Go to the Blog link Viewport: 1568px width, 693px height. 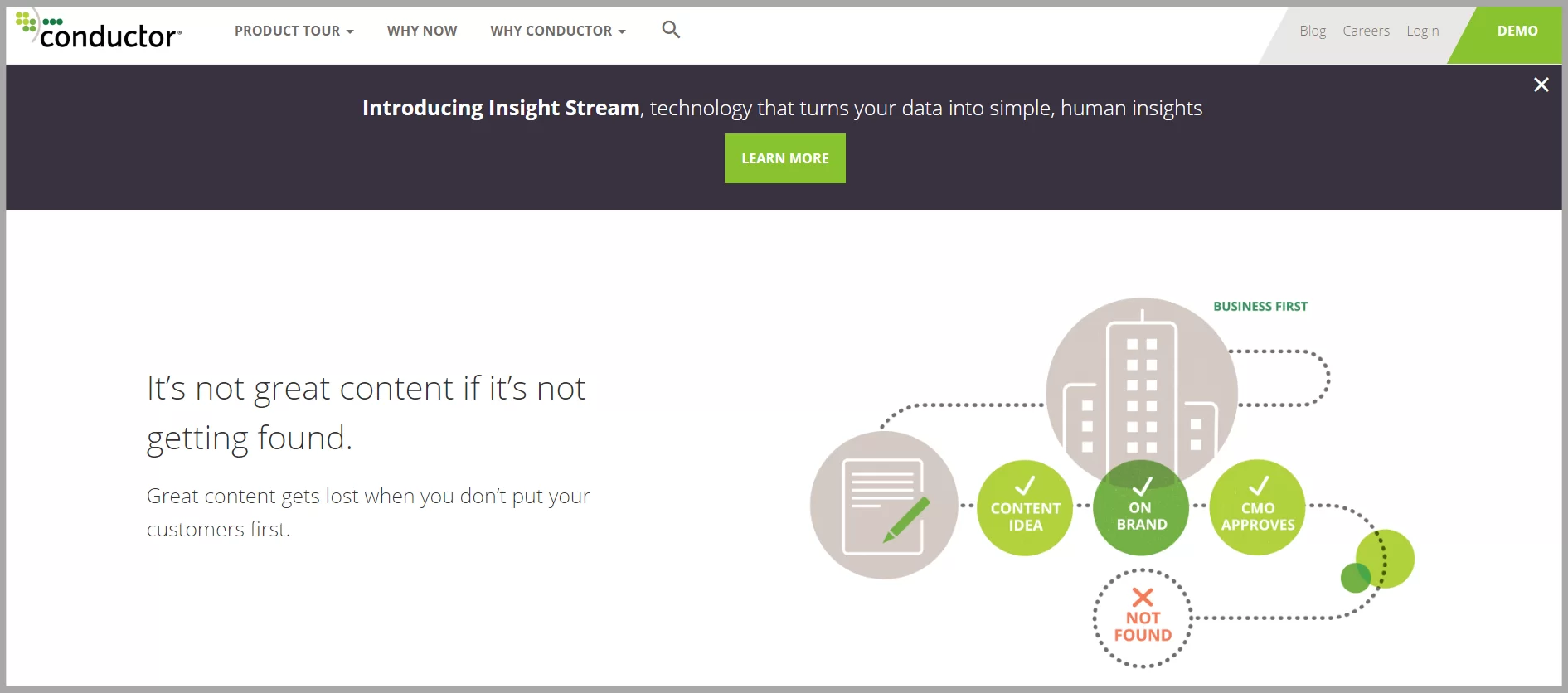pyautogui.click(x=1313, y=31)
